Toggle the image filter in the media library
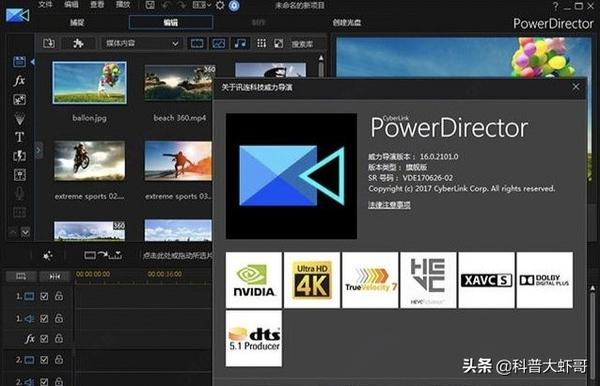This screenshot has height=386, width=600. click(x=218, y=43)
